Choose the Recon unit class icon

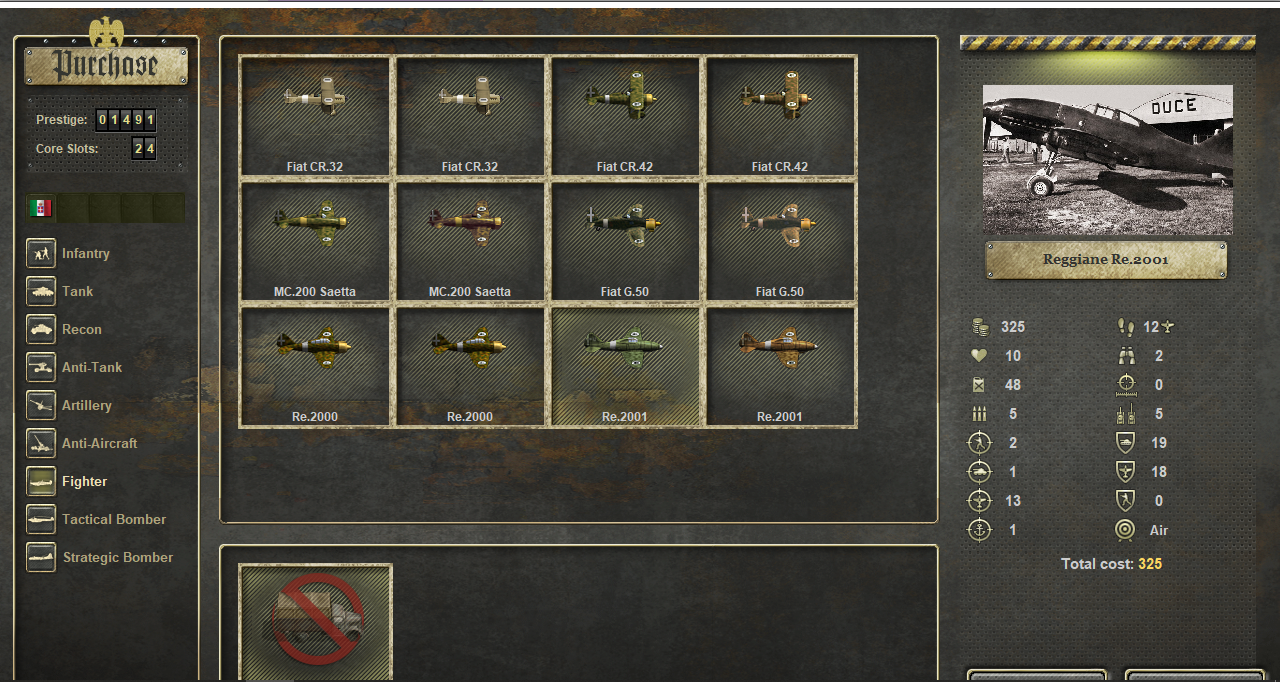41,329
